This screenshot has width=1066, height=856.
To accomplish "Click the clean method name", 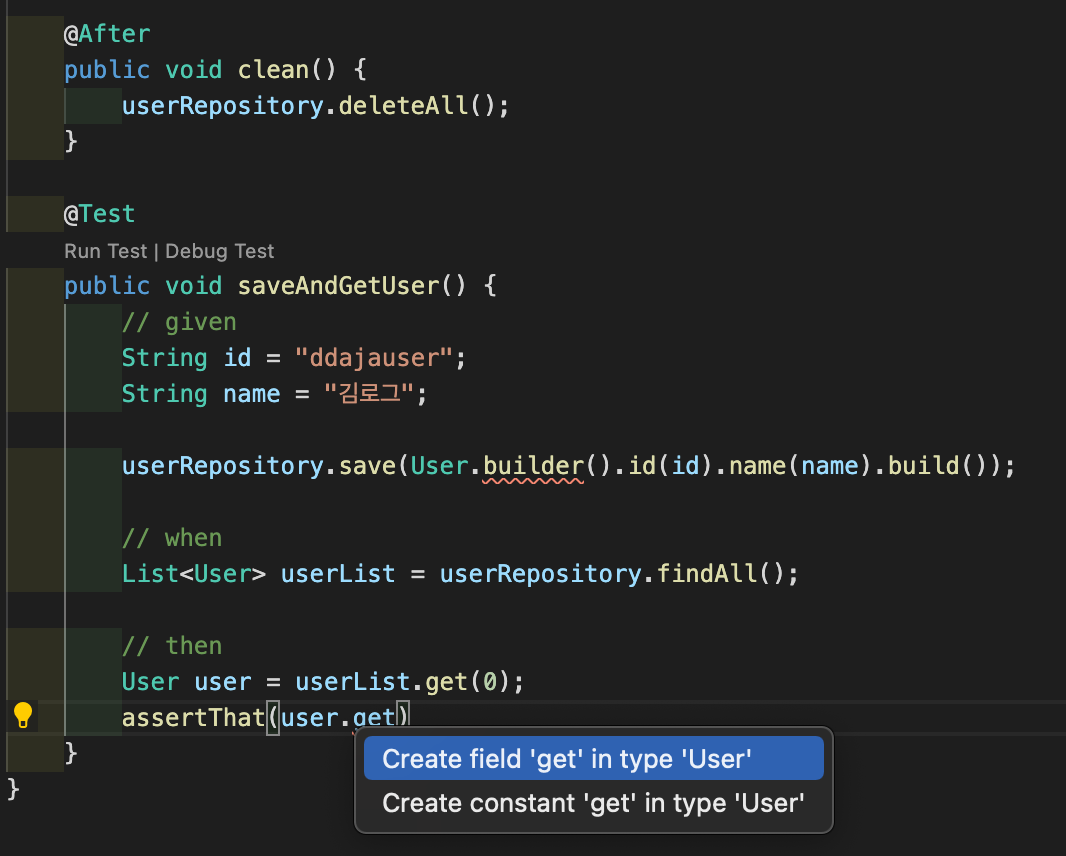I will pos(273,70).
